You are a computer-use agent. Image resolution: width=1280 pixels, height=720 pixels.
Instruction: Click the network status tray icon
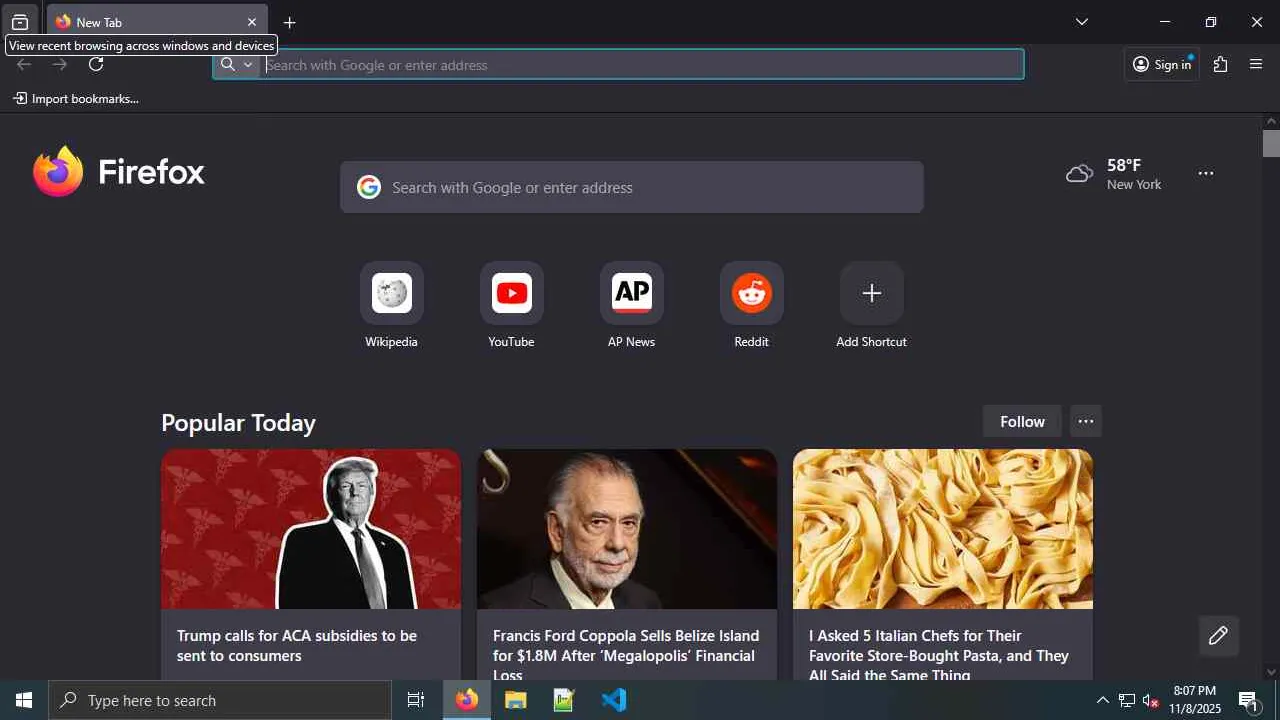1126,701
